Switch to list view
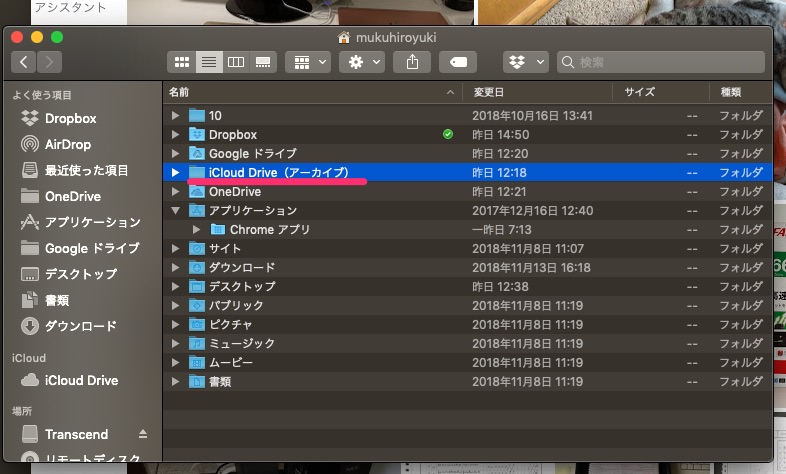This screenshot has height=474, width=786. pyautogui.click(x=209, y=62)
